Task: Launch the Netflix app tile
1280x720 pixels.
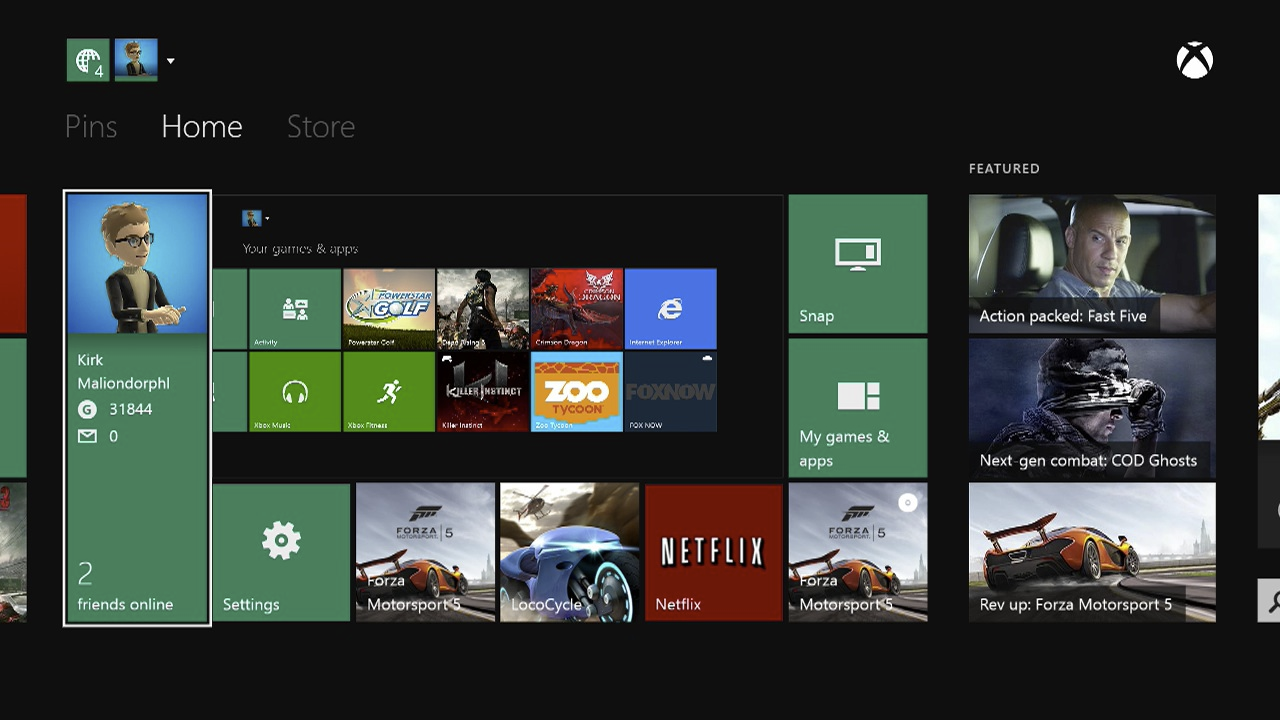Action: 713,552
